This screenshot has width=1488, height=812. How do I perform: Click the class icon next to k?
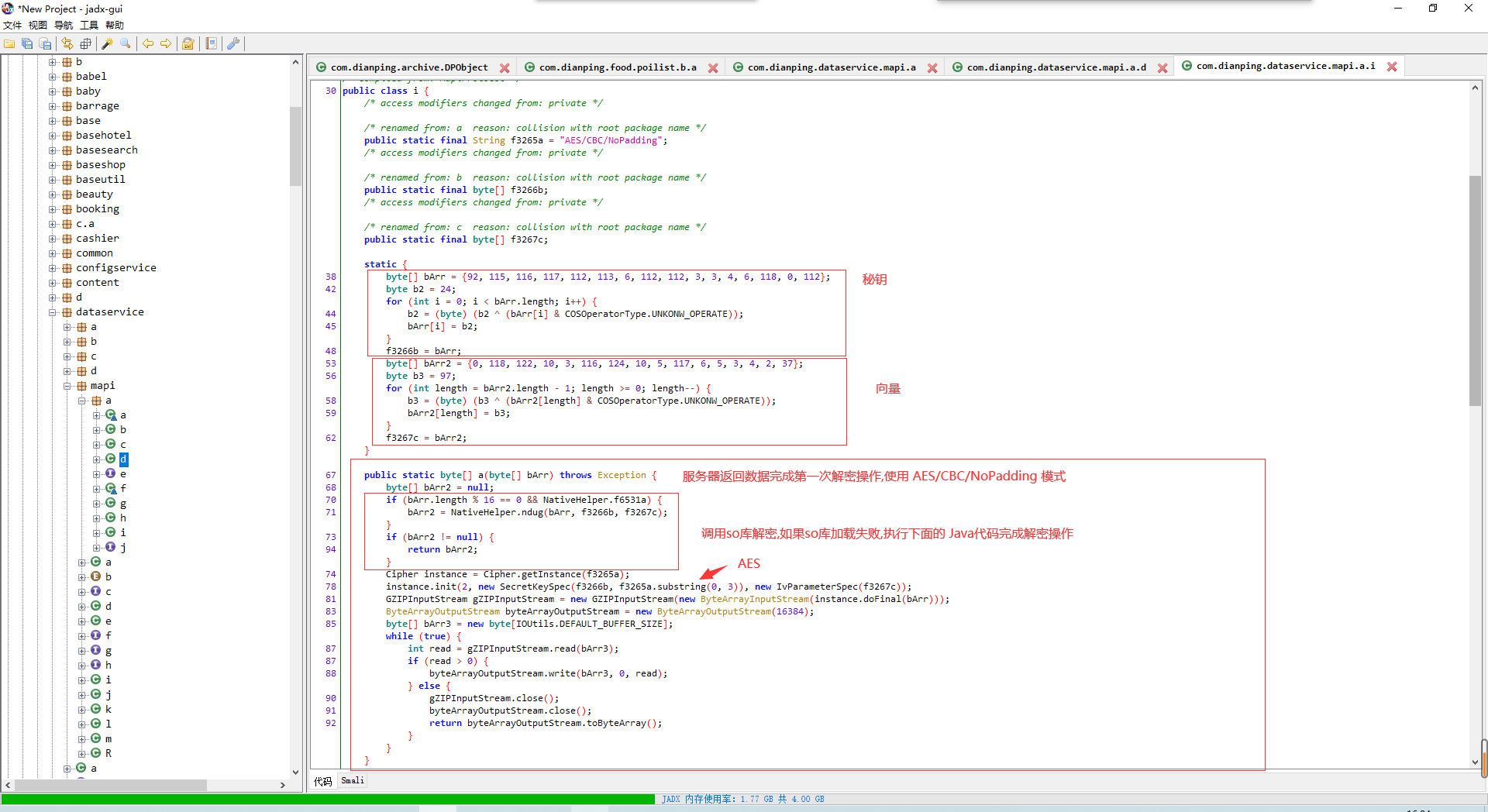click(95, 709)
